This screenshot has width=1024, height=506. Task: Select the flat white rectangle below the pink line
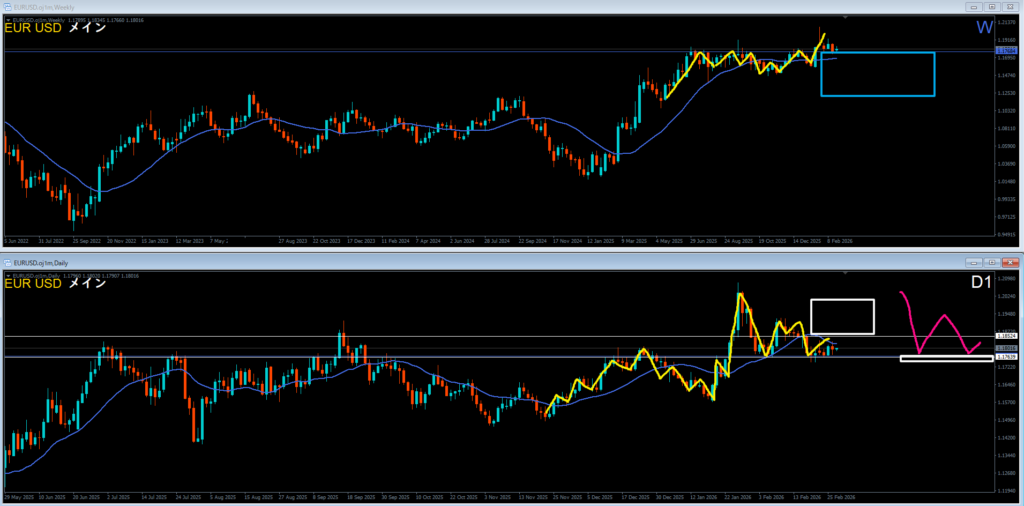(946, 358)
